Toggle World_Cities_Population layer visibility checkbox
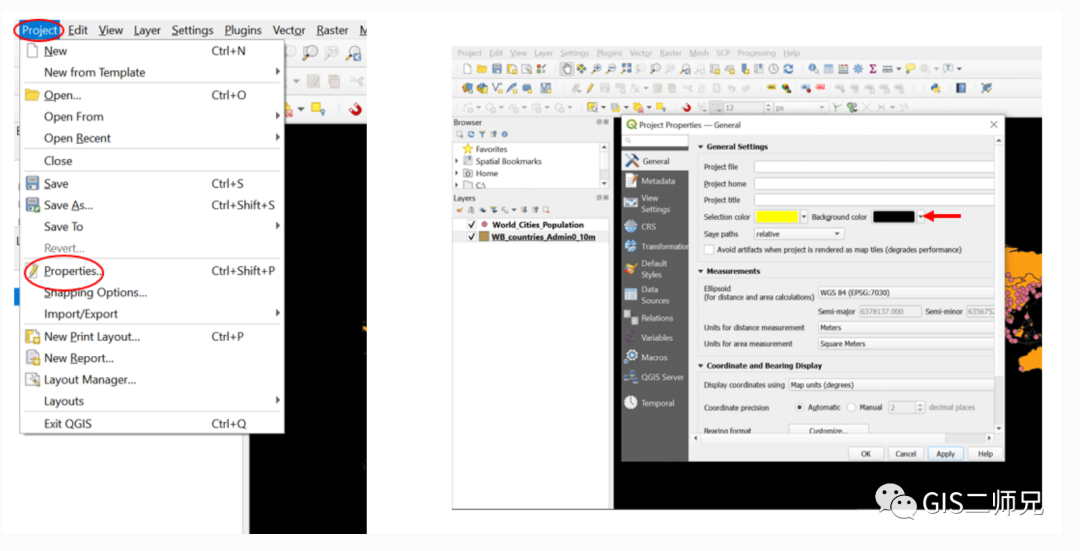This screenshot has width=1080, height=551. [472, 225]
